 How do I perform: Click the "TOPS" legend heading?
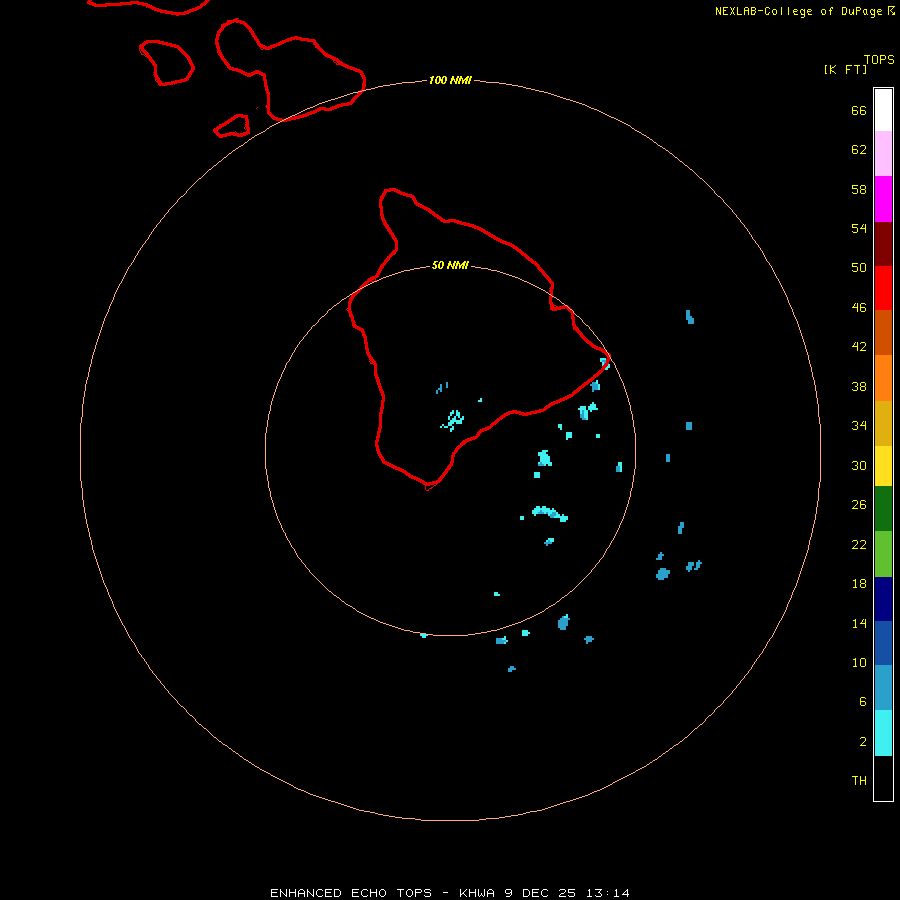(879, 60)
